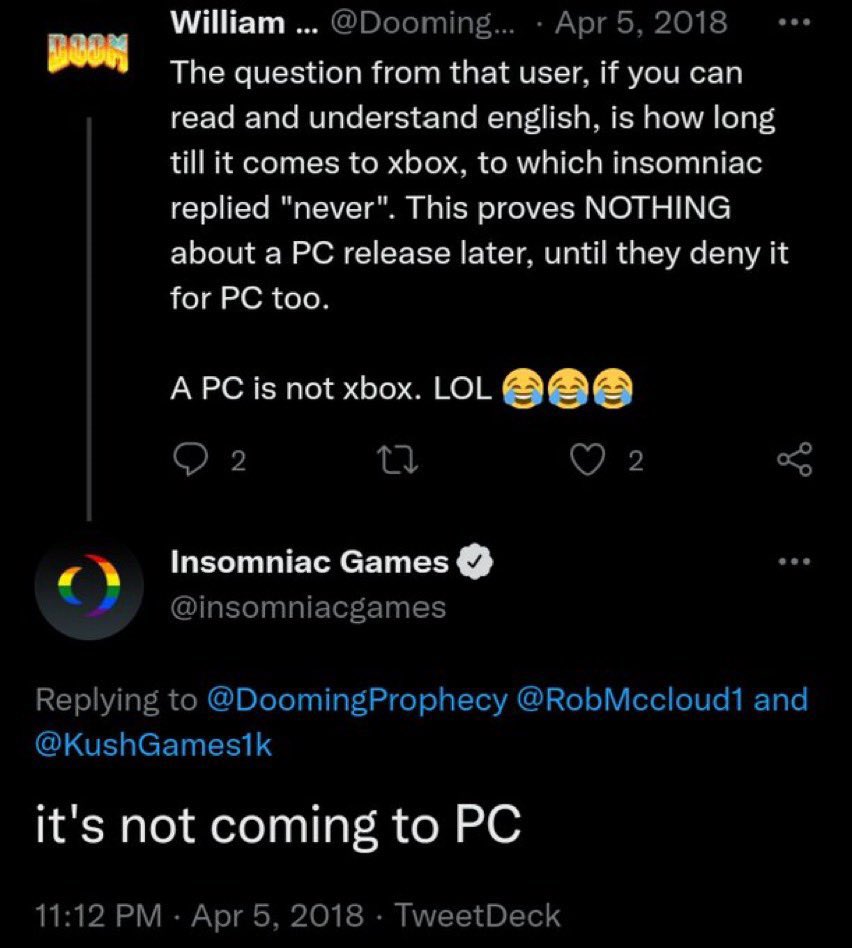Like William's tweet with the heart icon
Image resolution: width=852 pixels, height=948 pixels.
click(588, 460)
